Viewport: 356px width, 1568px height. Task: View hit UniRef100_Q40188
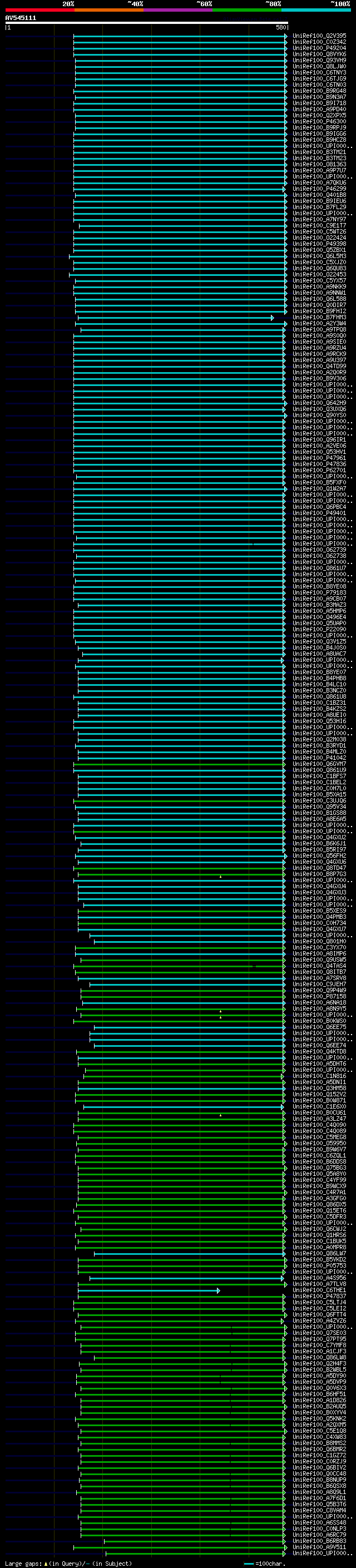coord(319,195)
